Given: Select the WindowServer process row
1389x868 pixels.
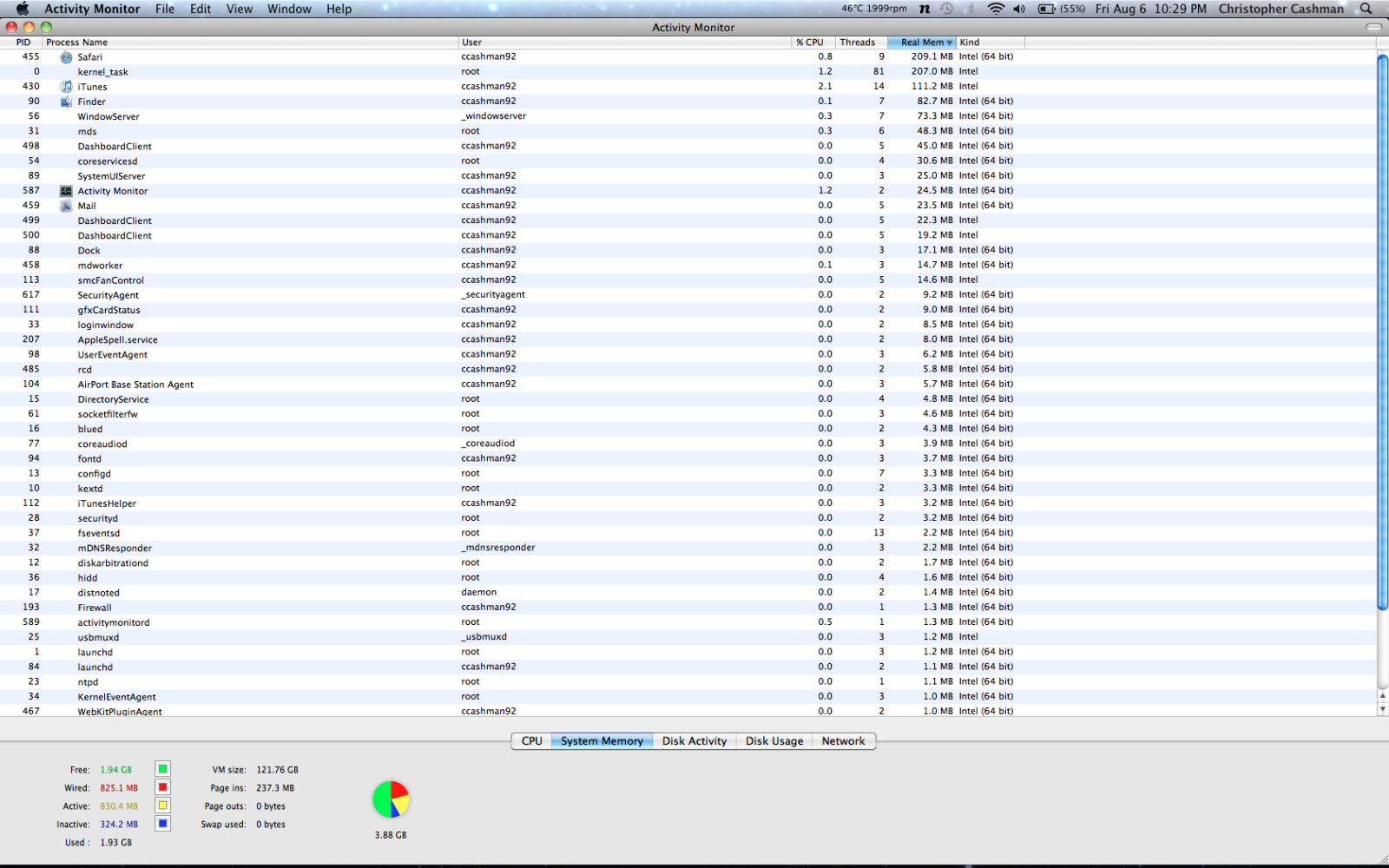Looking at the screenshot, I should pos(688,116).
